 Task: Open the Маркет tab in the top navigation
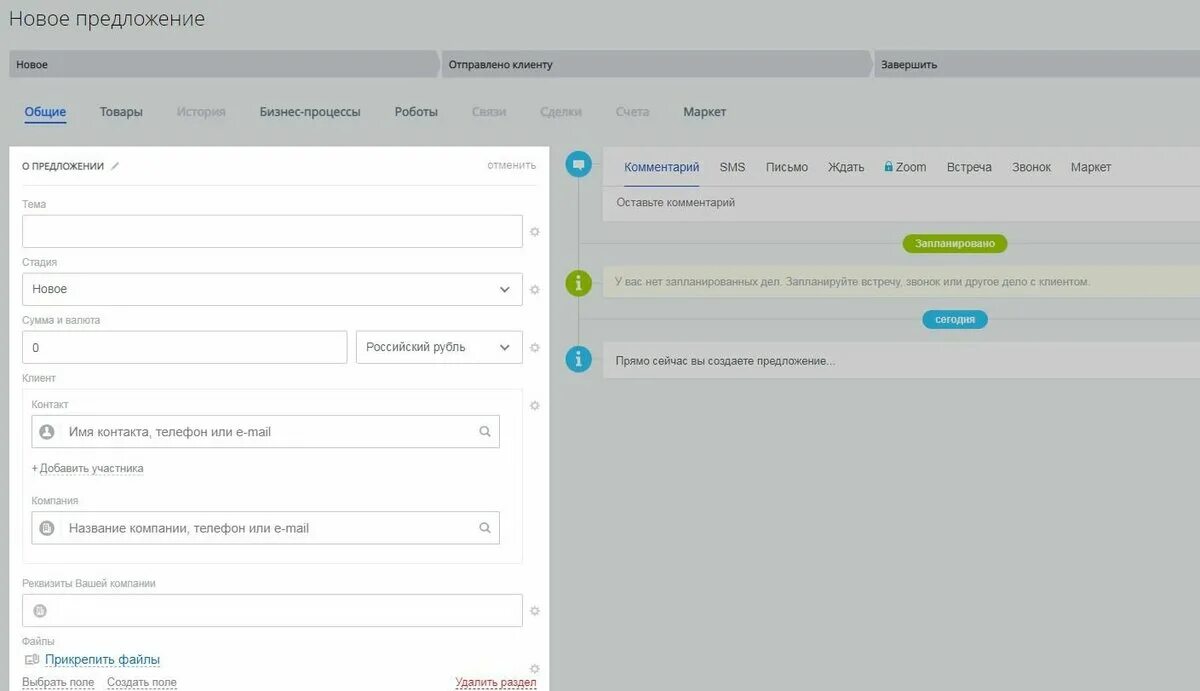pyautogui.click(x=705, y=112)
